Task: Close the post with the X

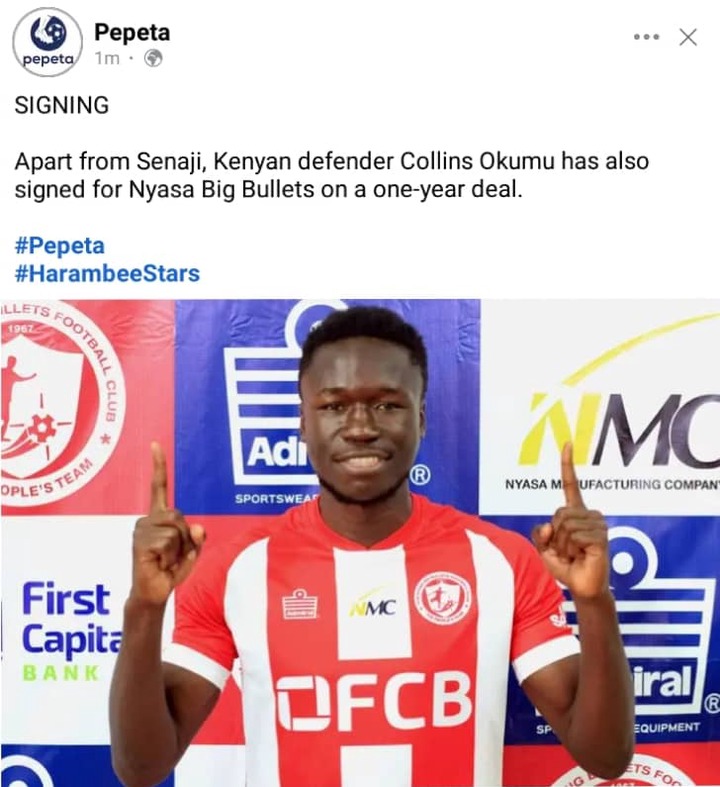Action: (x=688, y=37)
